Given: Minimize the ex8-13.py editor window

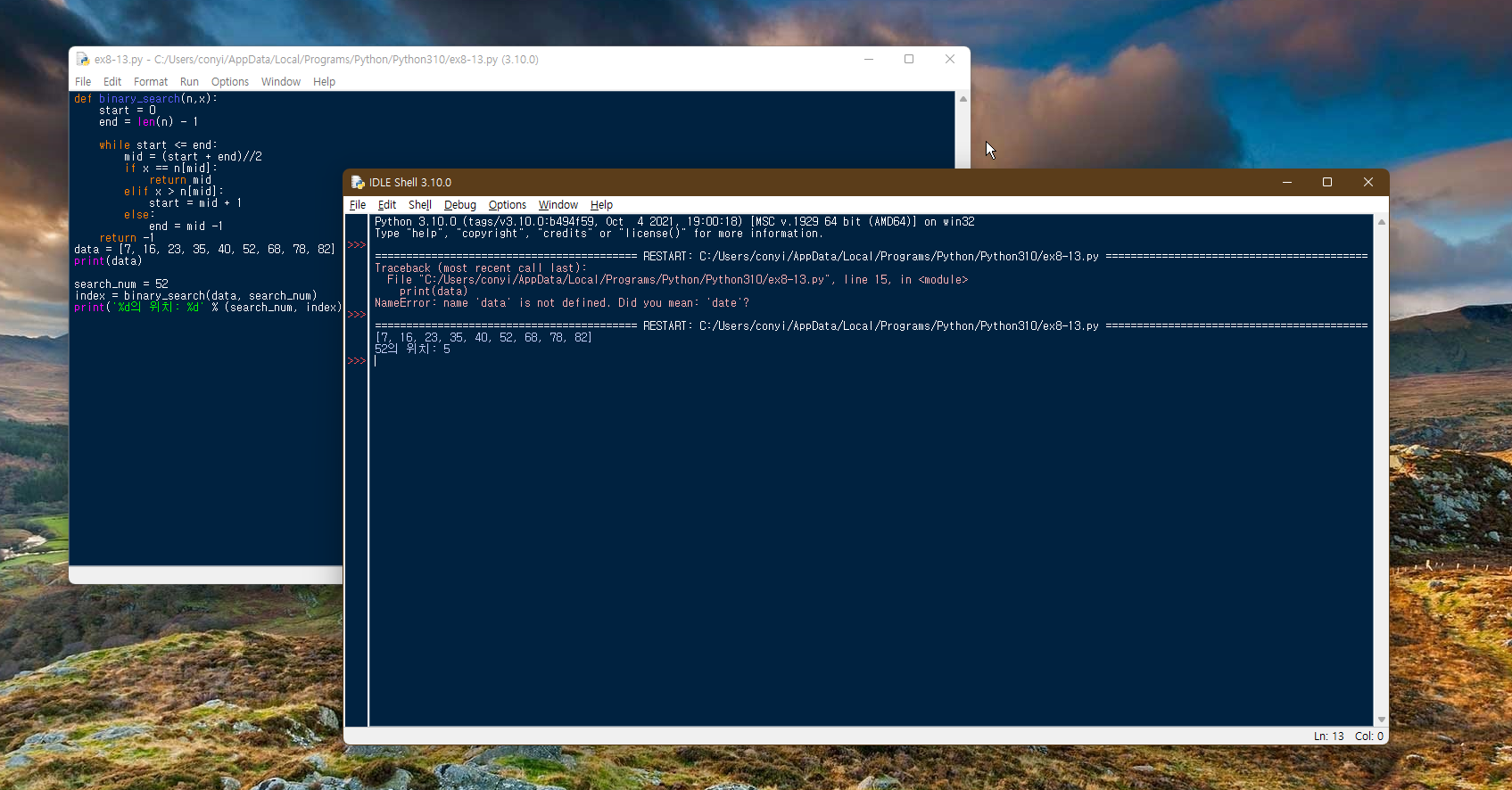Looking at the screenshot, I should pyautogui.click(x=869, y=60).
